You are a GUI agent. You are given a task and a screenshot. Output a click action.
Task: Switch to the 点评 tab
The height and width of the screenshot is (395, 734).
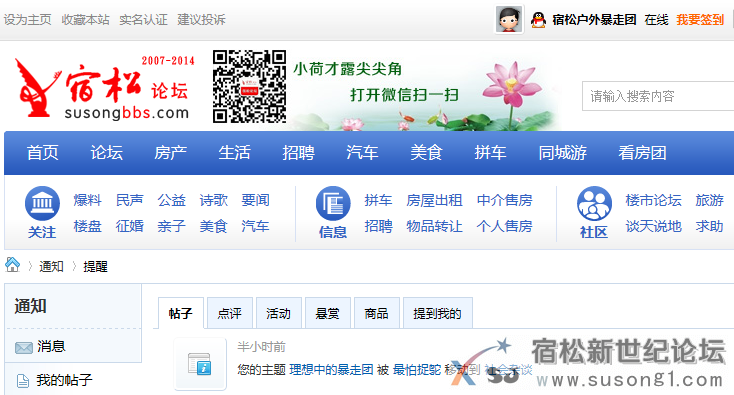(x=230, y=313)
